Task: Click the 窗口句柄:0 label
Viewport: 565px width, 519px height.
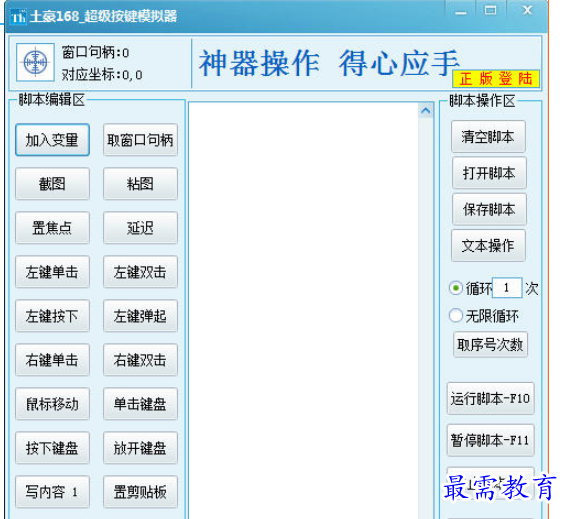Action: [95, 53]
